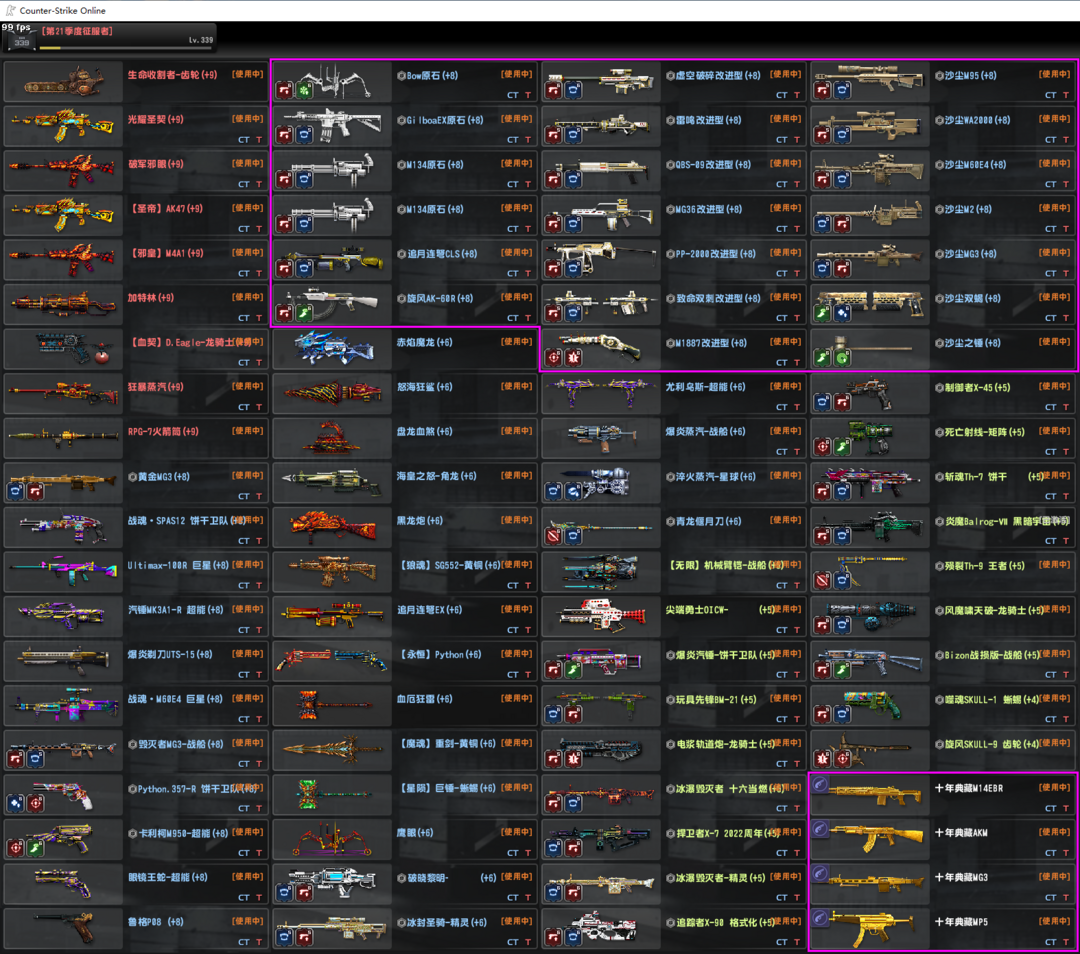Click the crosshair icon on 旋风SKULL-9 齿轮
This screenshot has width=1080, height=954.
[842, 759]
